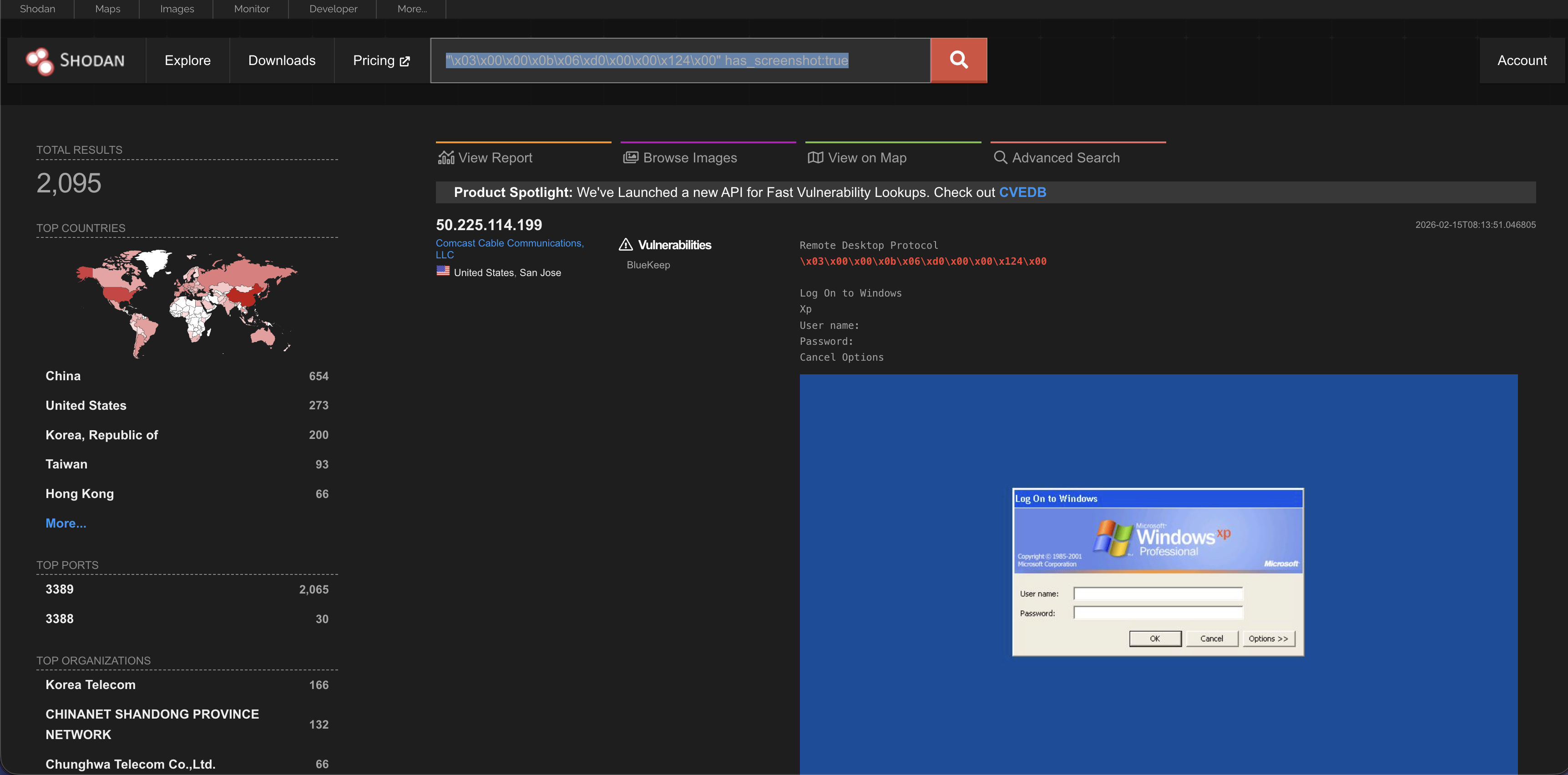1568x775 pixels.
Task: Open the CVEDB link
Action: [x=1022, y=192]
